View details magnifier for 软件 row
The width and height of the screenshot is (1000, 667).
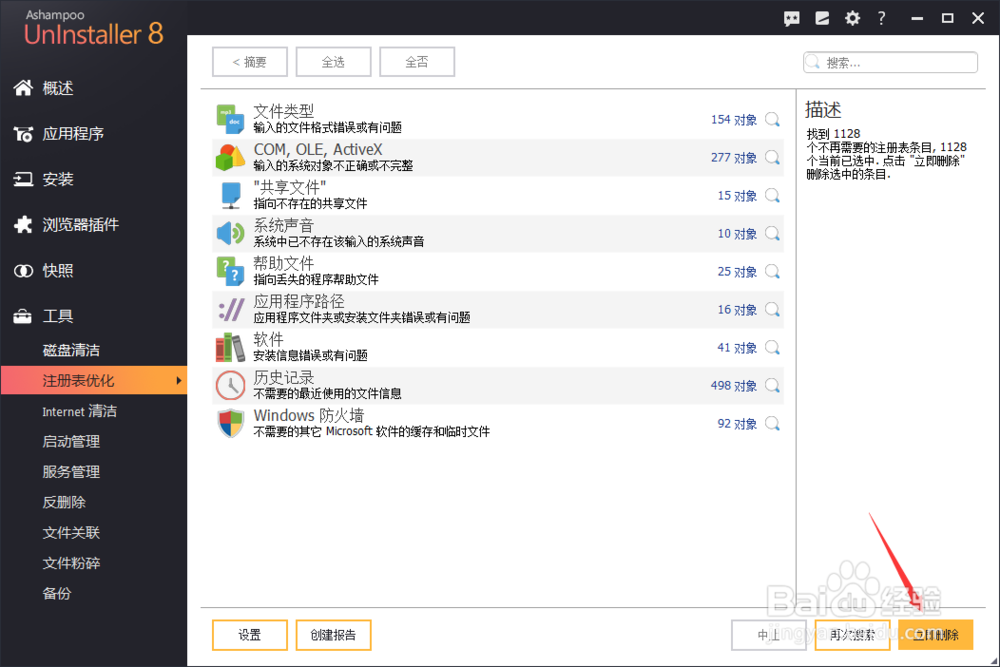pos(772,348)
